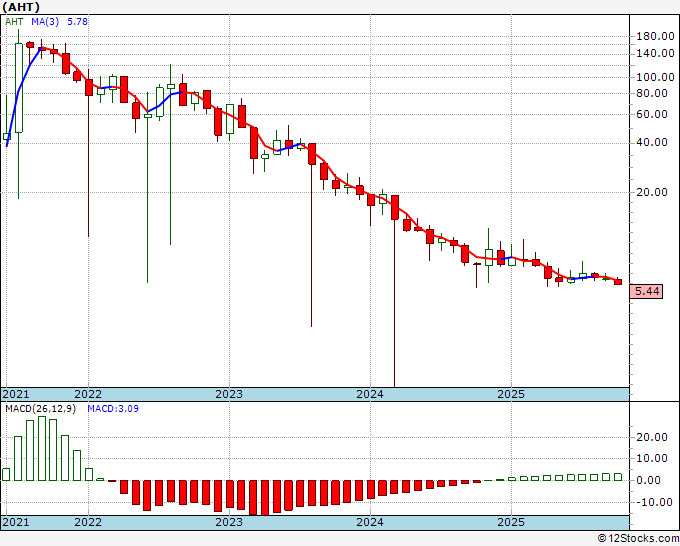Click the AHT ticker legend label
The height and width of the screenshot is (546, 680).
[14, 21]
